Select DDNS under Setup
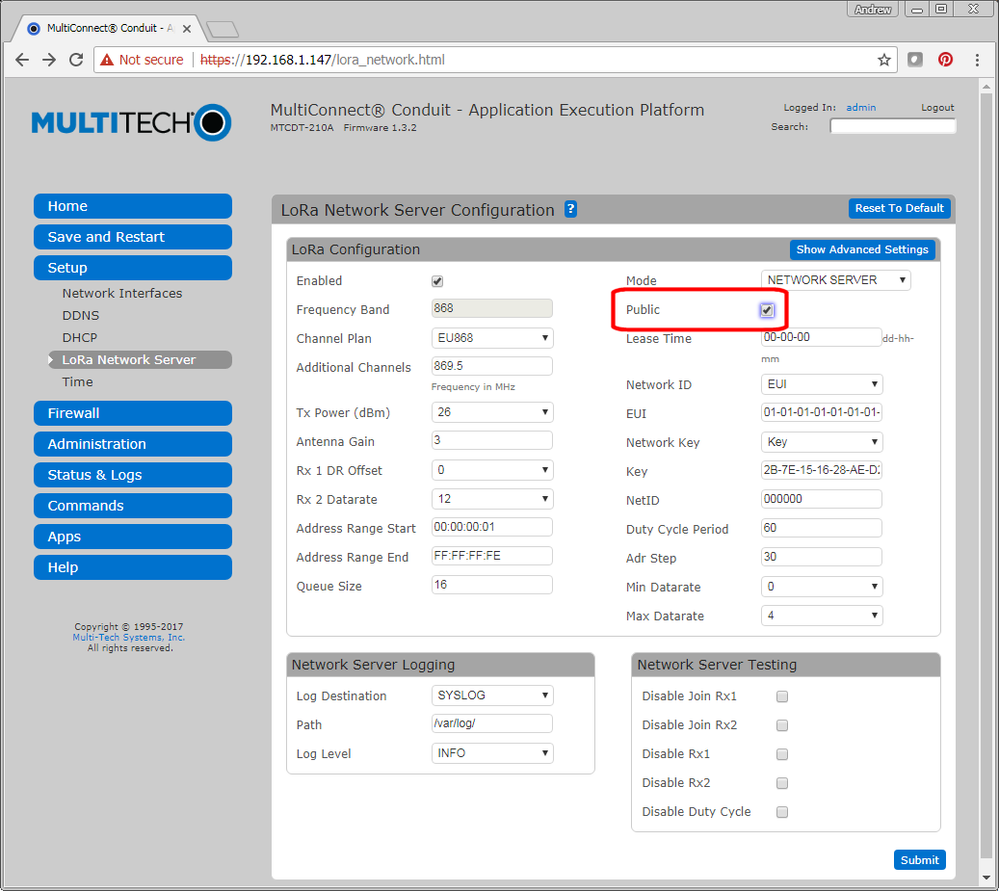Screen dimensions: 999x891 [80, 315]
